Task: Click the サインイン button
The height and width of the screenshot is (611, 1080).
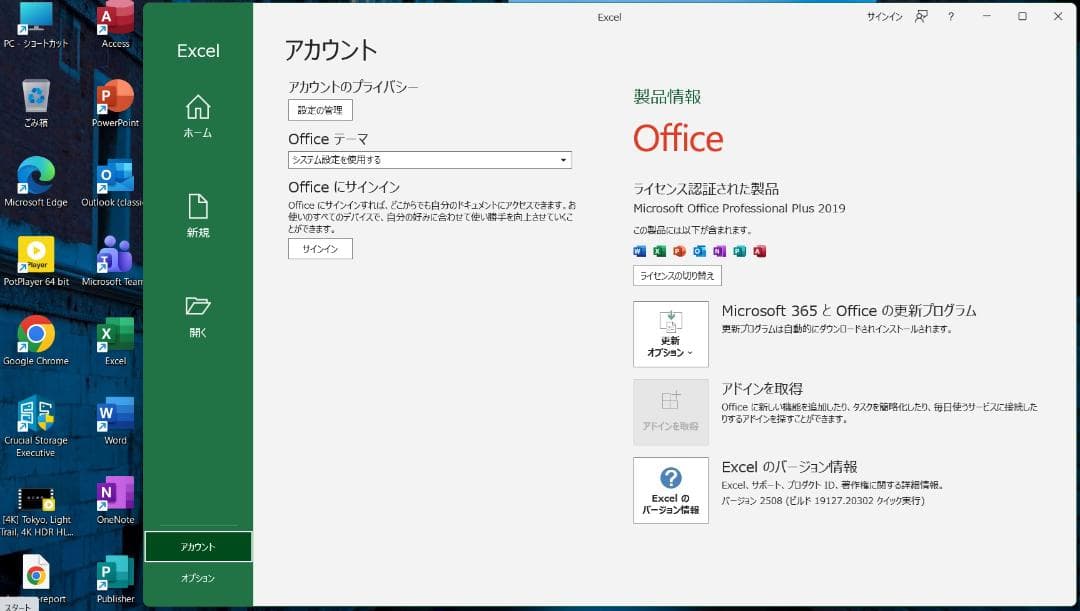Action: click(319, 248)
